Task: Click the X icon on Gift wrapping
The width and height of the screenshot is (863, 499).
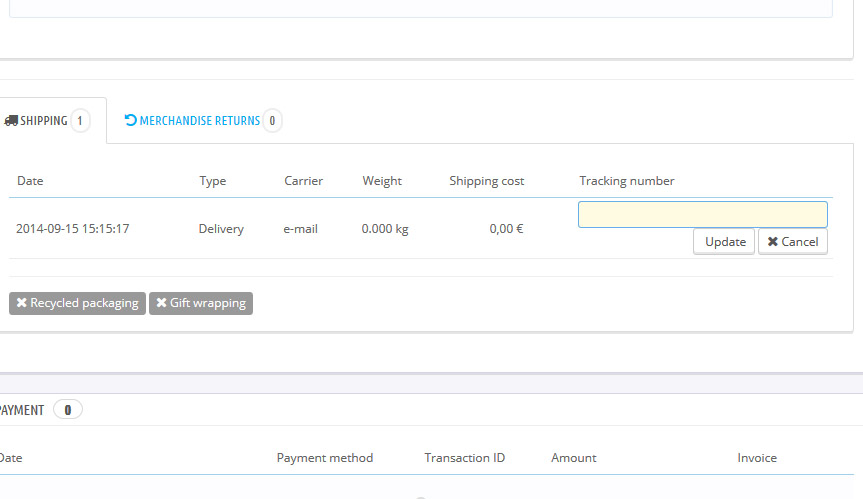Action: click(161, 303)
